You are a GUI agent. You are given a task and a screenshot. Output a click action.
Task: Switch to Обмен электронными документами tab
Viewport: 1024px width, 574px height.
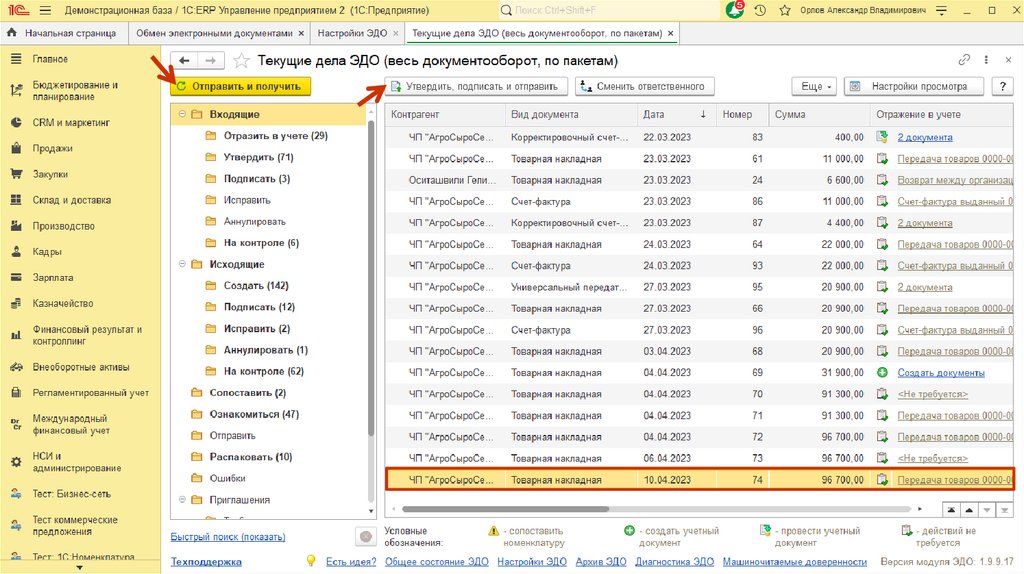(x=216, y=33)
